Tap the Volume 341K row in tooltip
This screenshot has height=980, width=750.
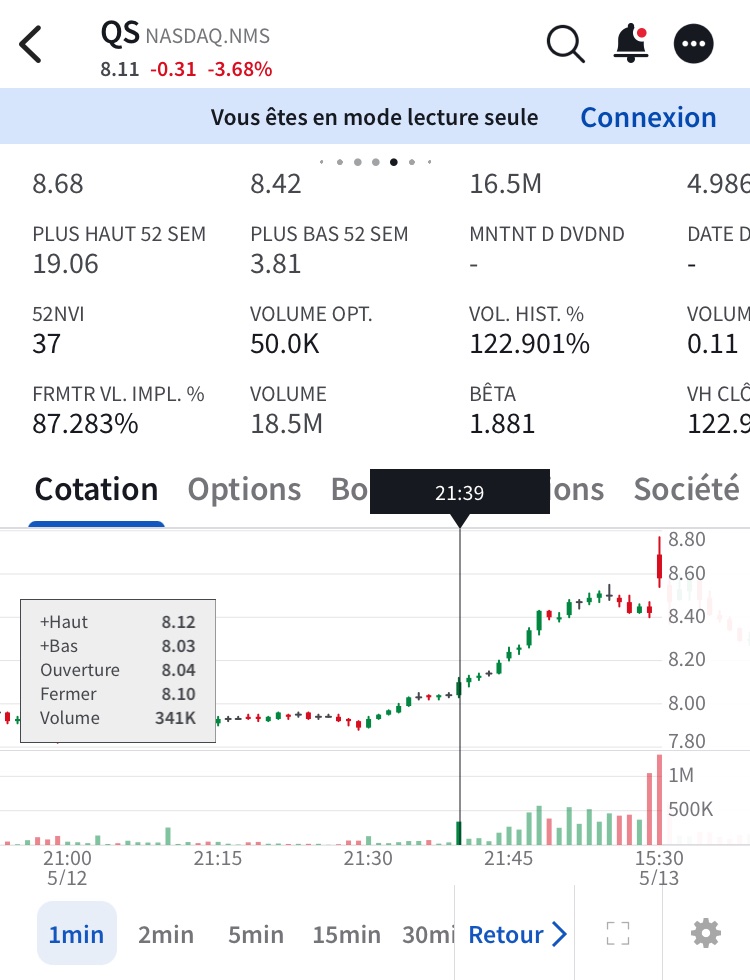pos(118,718)
